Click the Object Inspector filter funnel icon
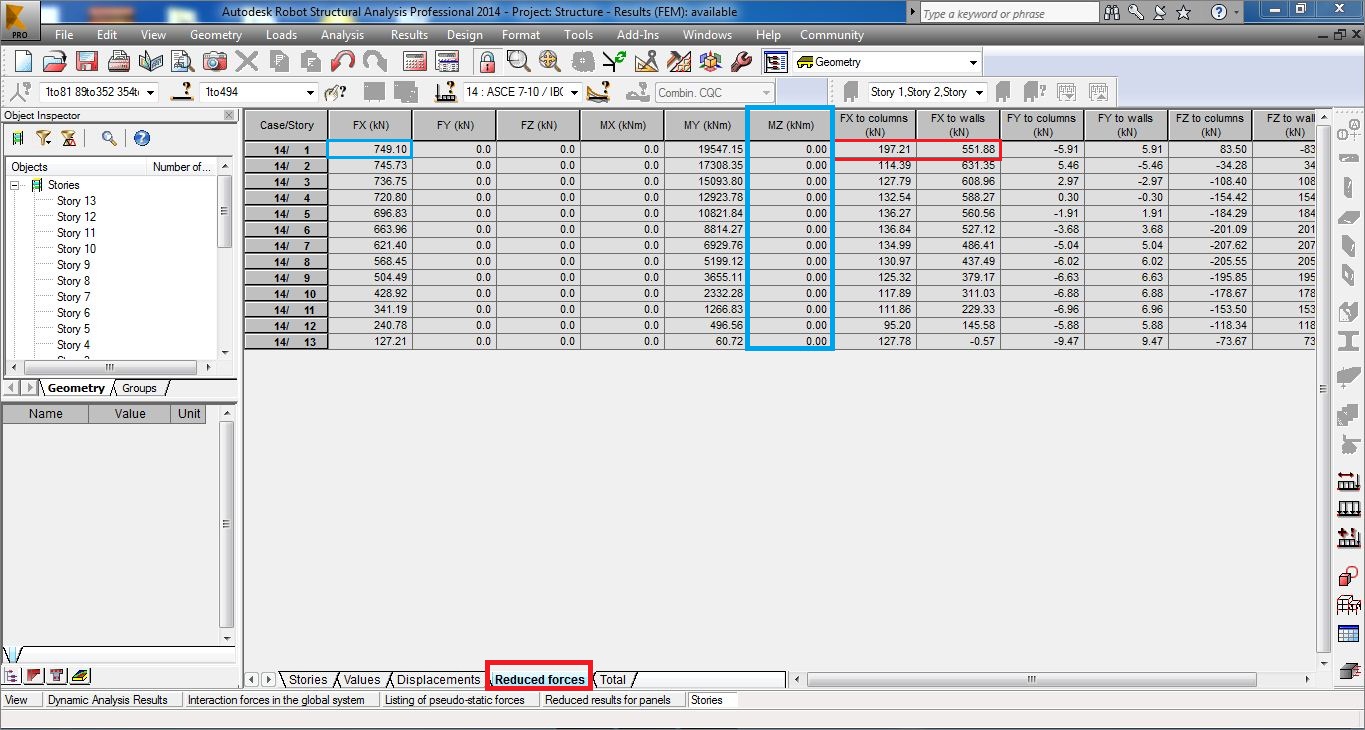The width and height of the screenshot is (1365, 730). [44, 138]
